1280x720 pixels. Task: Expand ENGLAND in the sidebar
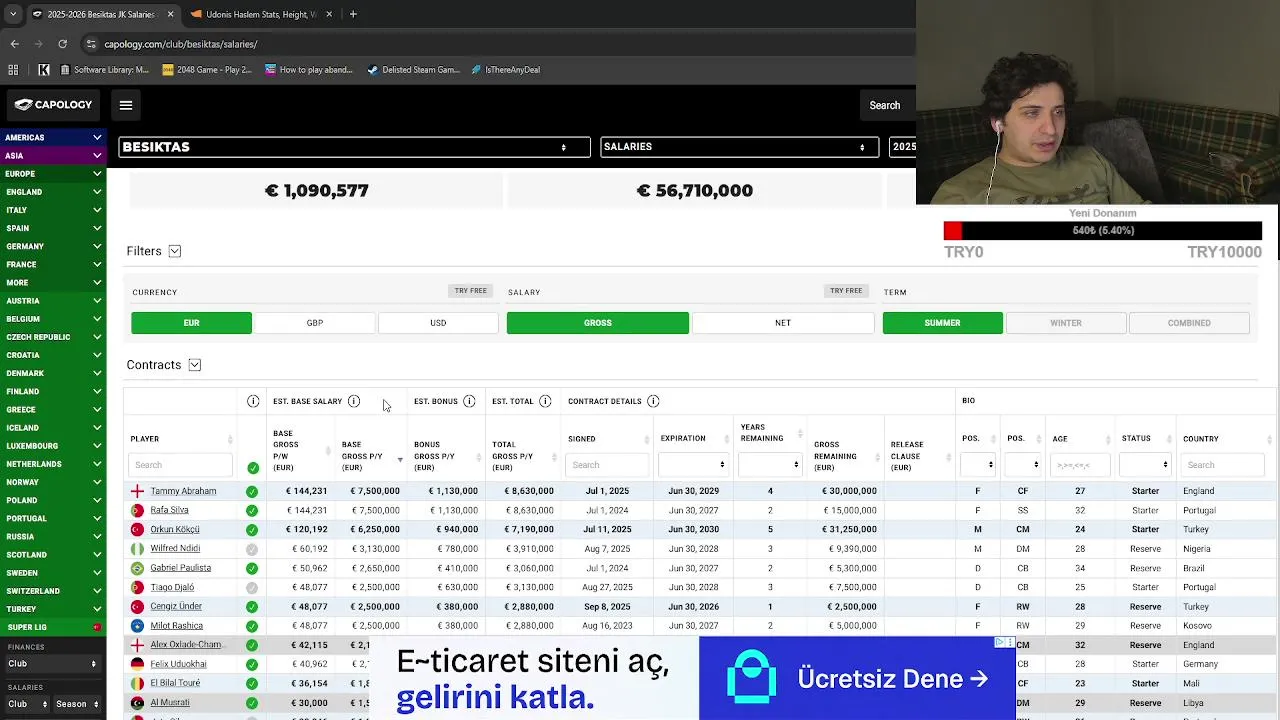click(x=53, y=192)
